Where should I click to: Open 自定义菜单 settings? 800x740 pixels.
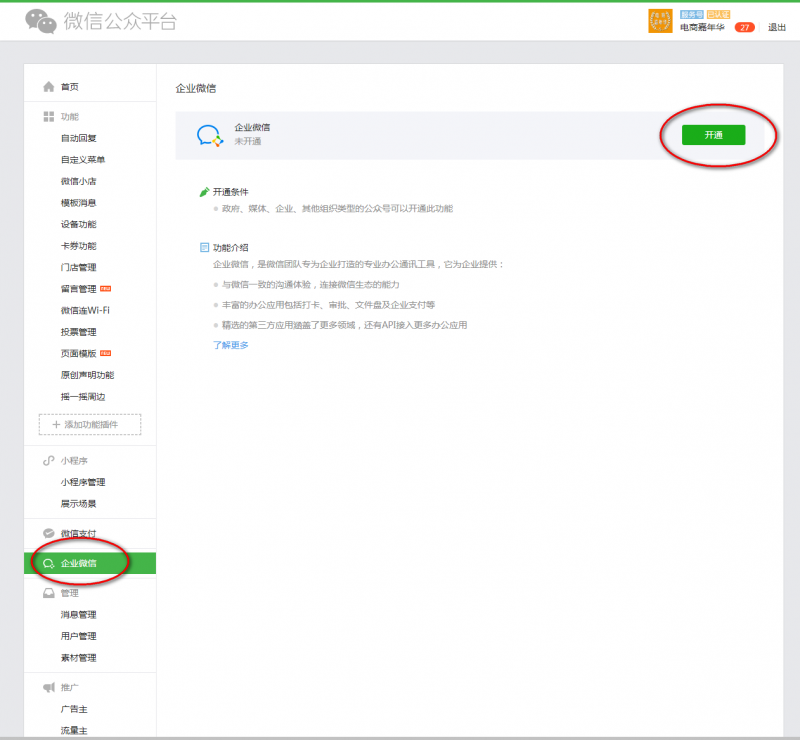pyautogui.click(x=83, y=160)
